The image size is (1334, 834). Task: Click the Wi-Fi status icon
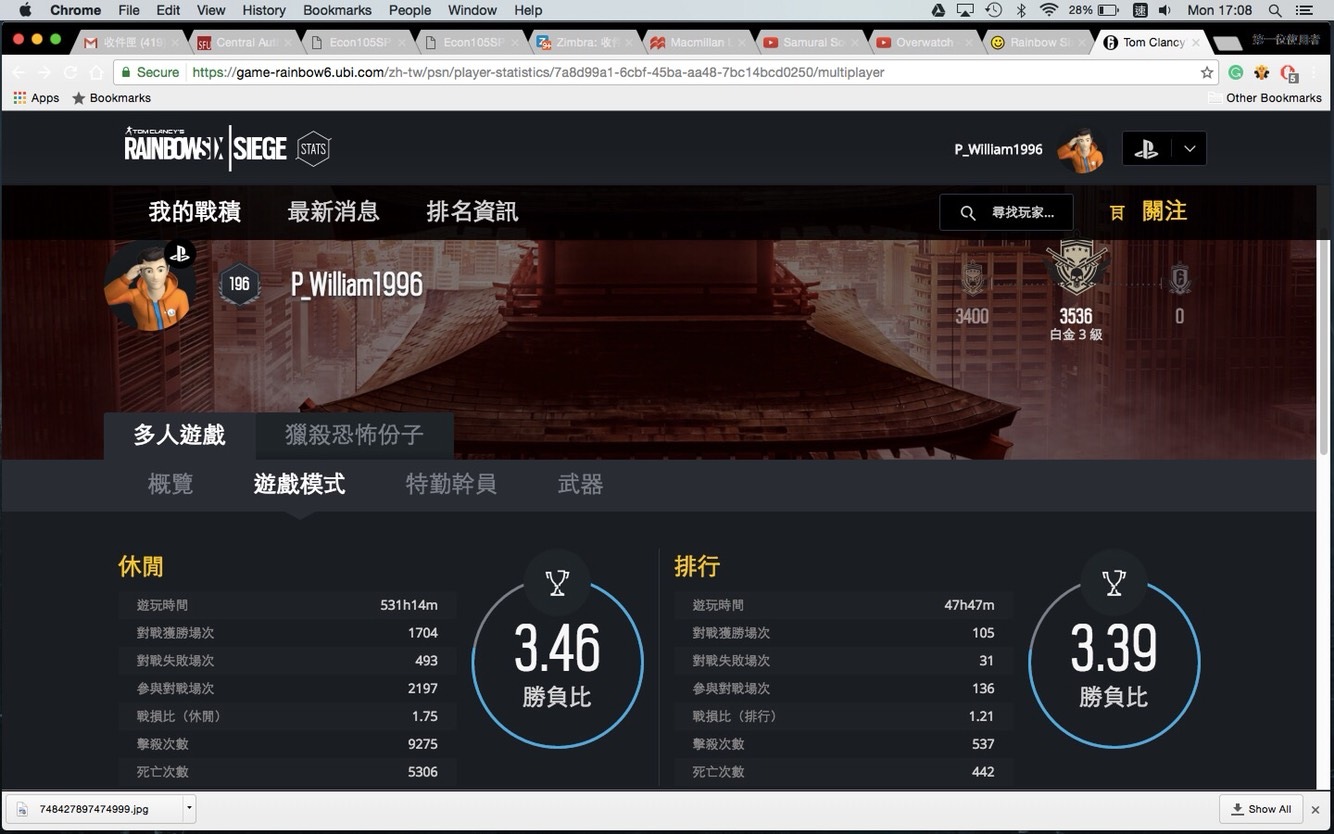tap(1049, 10)
